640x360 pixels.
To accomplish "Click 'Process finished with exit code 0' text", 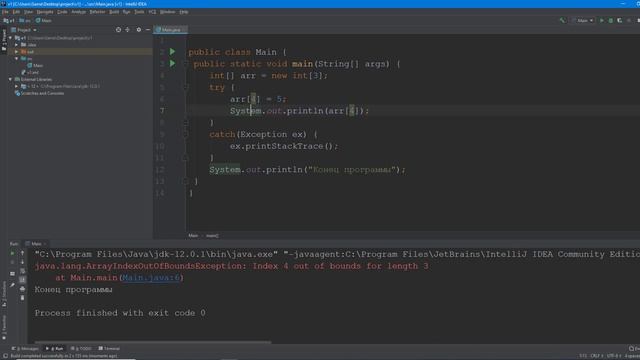I will (120, 313).
